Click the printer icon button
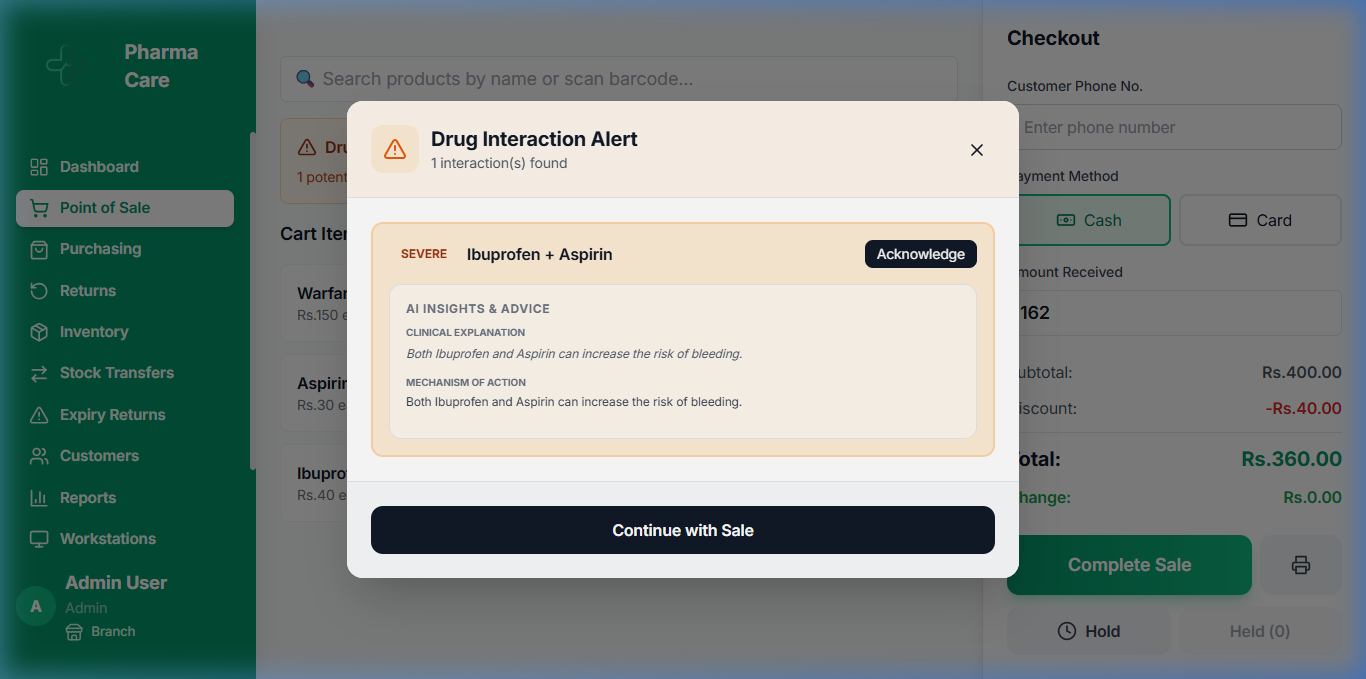The width and height of the screenshot is (1366, 679). (1300, 565)
